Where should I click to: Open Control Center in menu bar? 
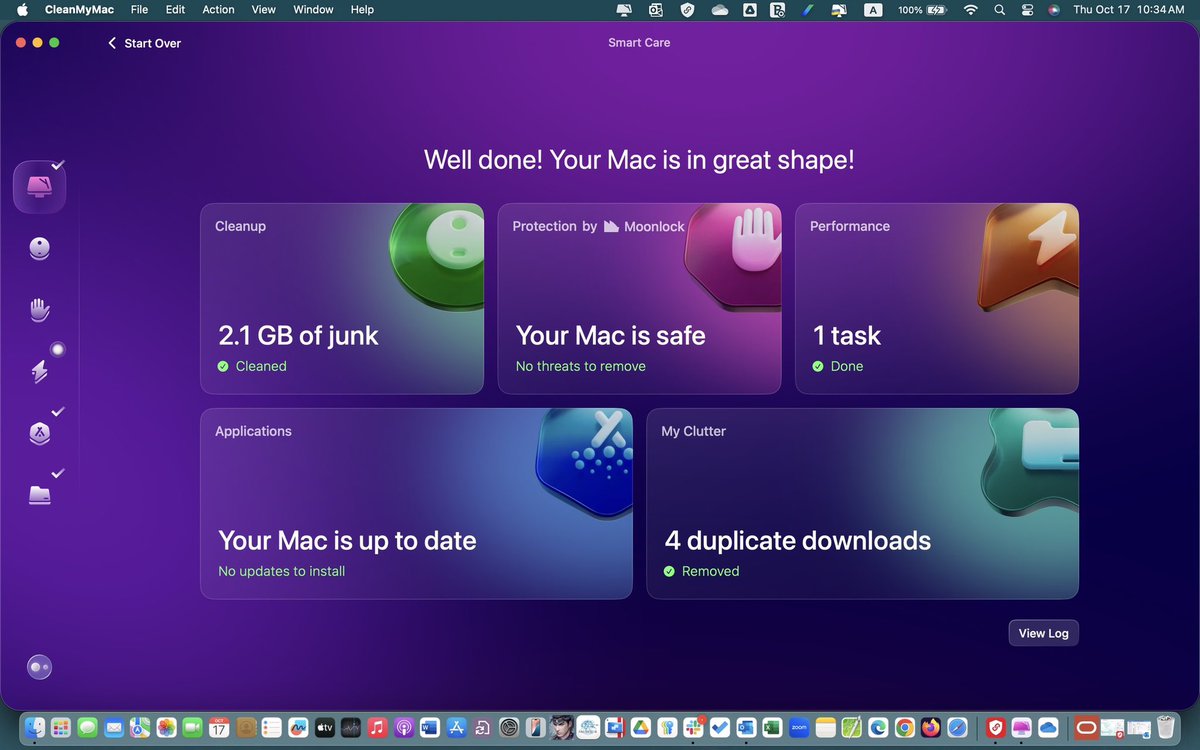[x=1027, y=9]
